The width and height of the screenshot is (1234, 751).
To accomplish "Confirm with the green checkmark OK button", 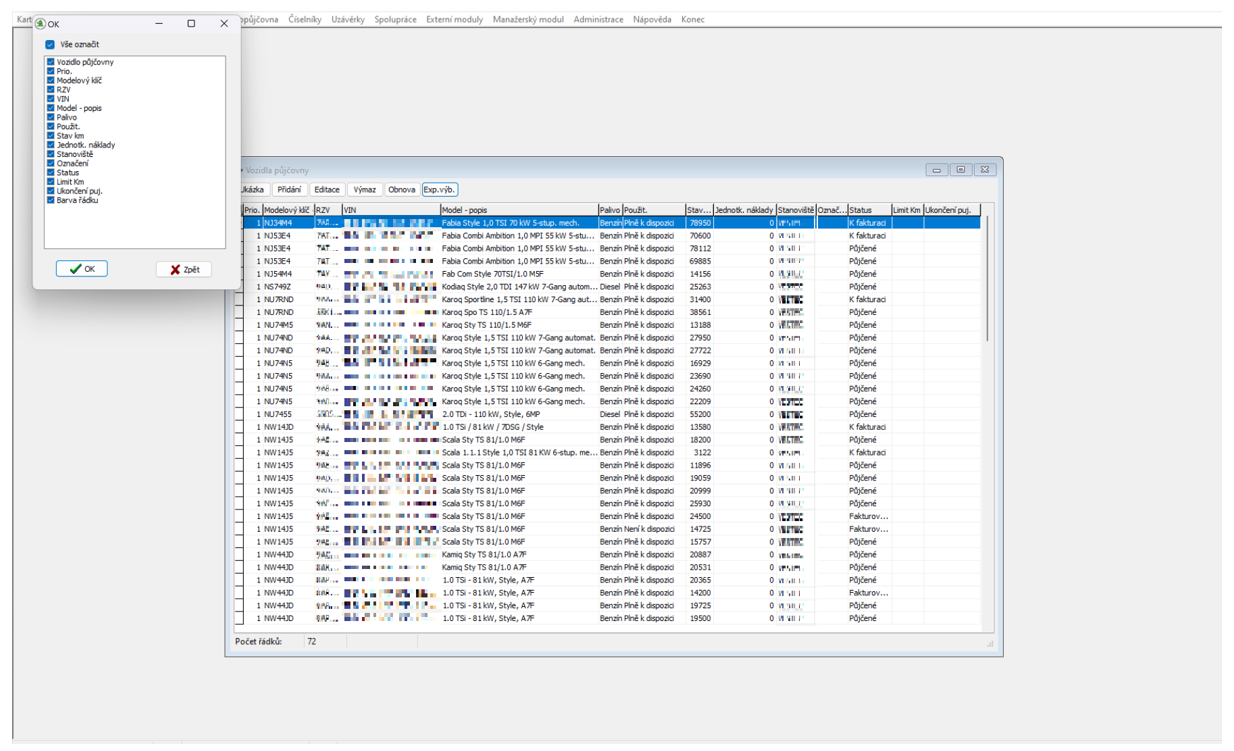I will click(x=82, y=270).
